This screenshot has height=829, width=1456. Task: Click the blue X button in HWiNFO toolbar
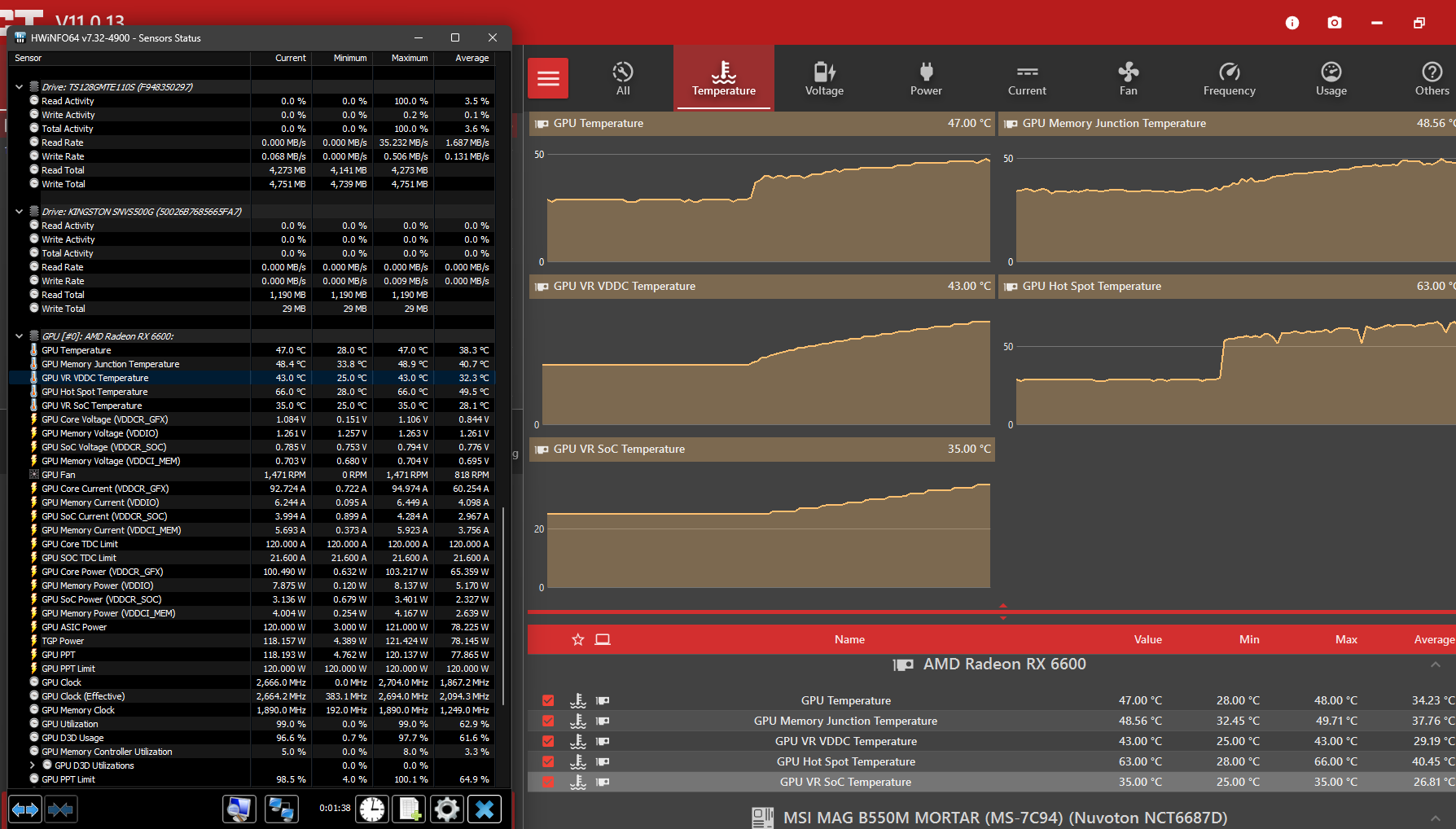pos(485,809)
